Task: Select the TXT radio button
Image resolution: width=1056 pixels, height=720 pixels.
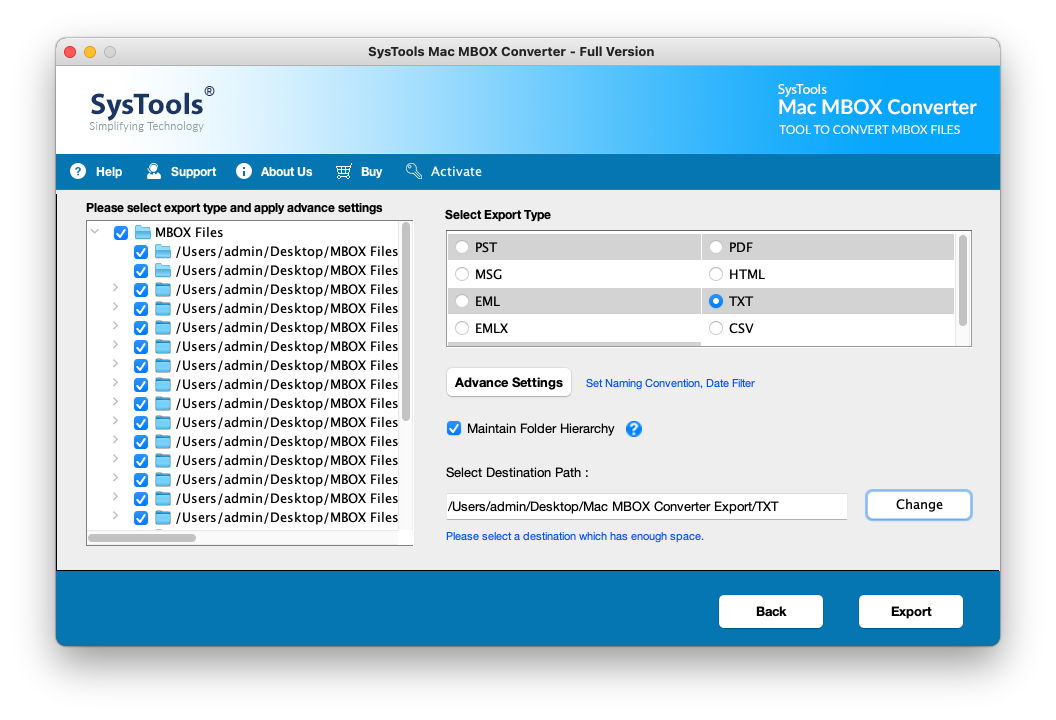Action: tap(716, 301)
